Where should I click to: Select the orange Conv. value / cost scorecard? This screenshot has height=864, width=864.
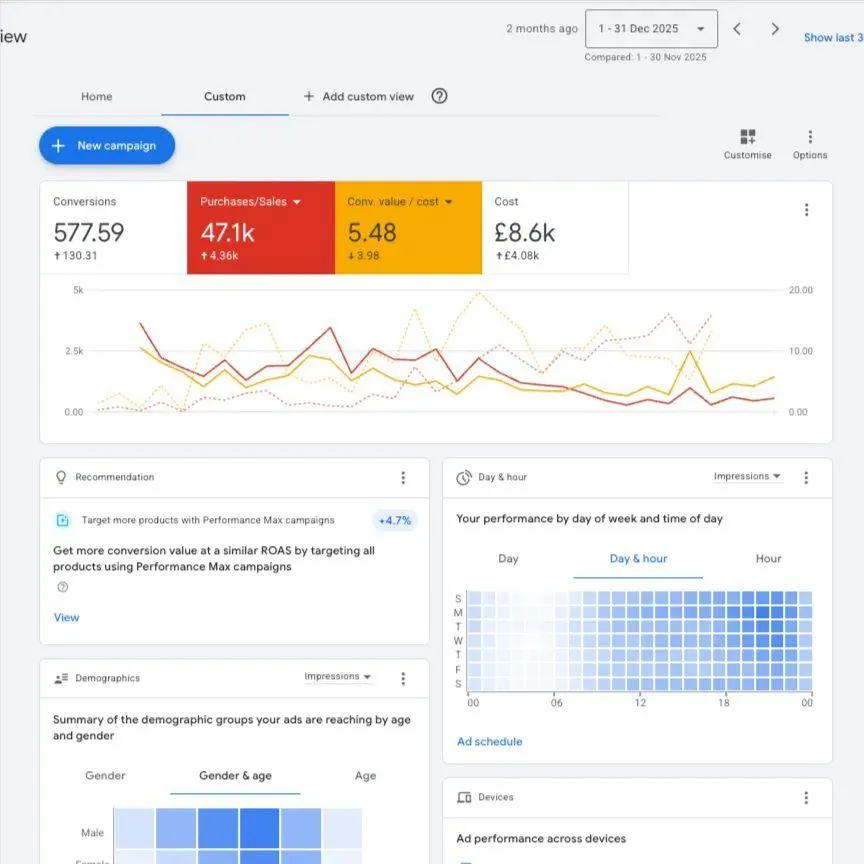click(x=408, y=228)
